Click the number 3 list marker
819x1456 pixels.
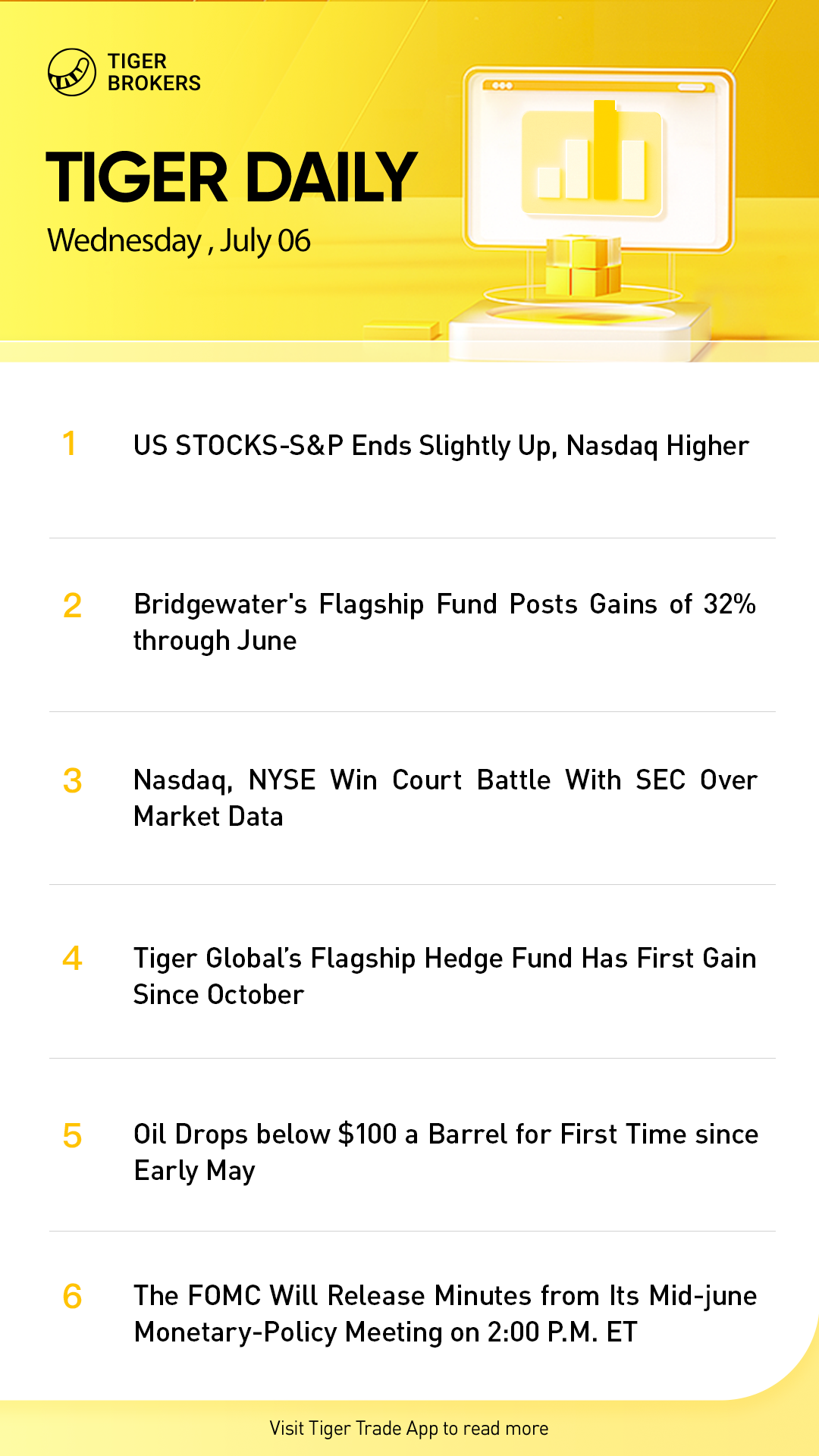(72, 781)
